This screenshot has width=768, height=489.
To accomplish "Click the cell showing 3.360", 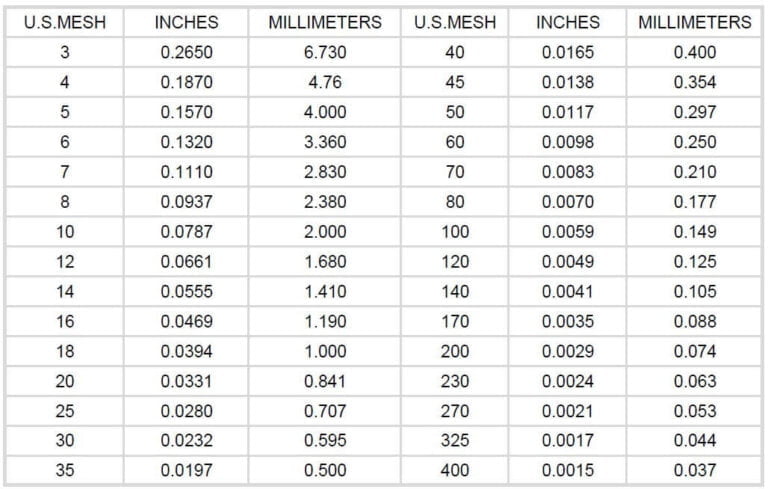I will pos(325,142).
